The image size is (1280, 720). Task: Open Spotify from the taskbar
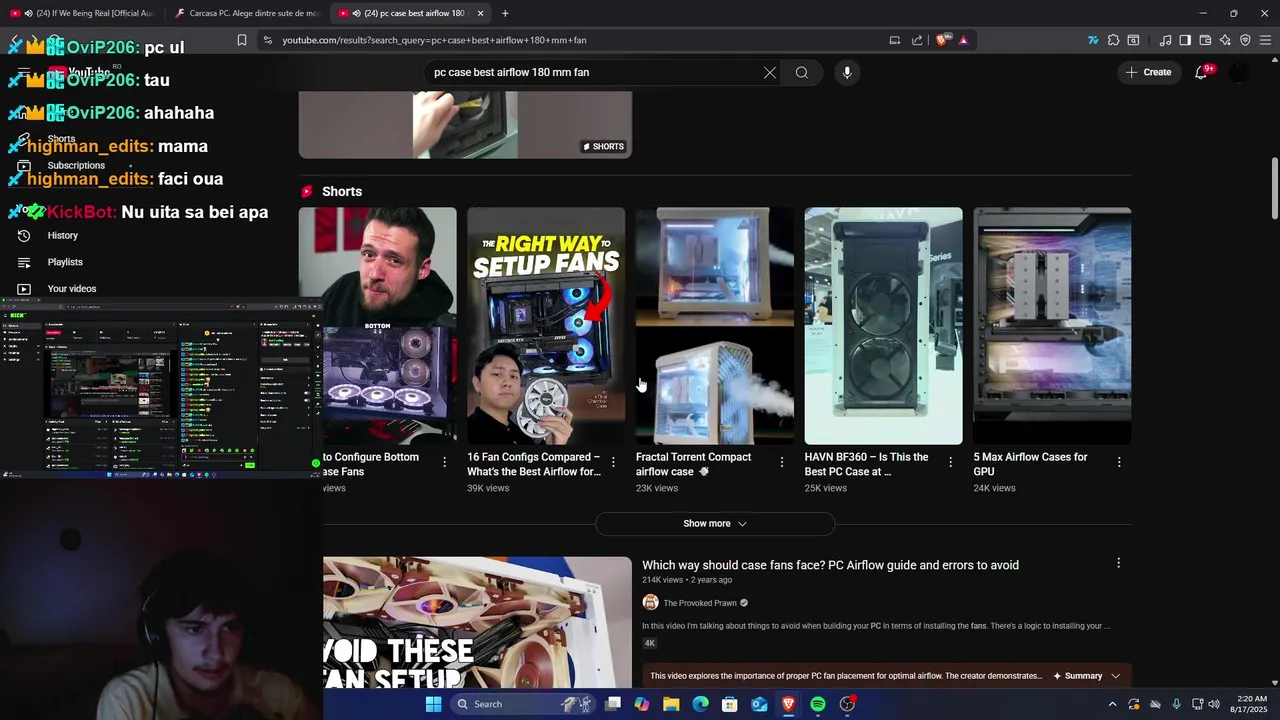[818, 704]
